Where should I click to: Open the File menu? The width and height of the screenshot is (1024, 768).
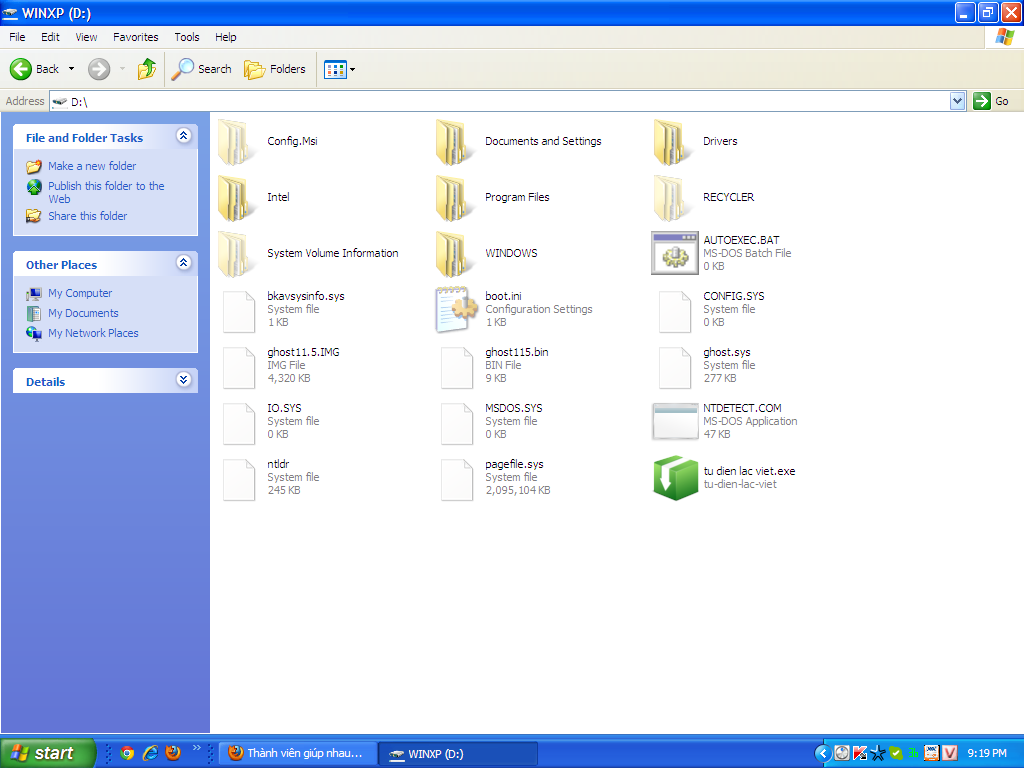(17, 37)
